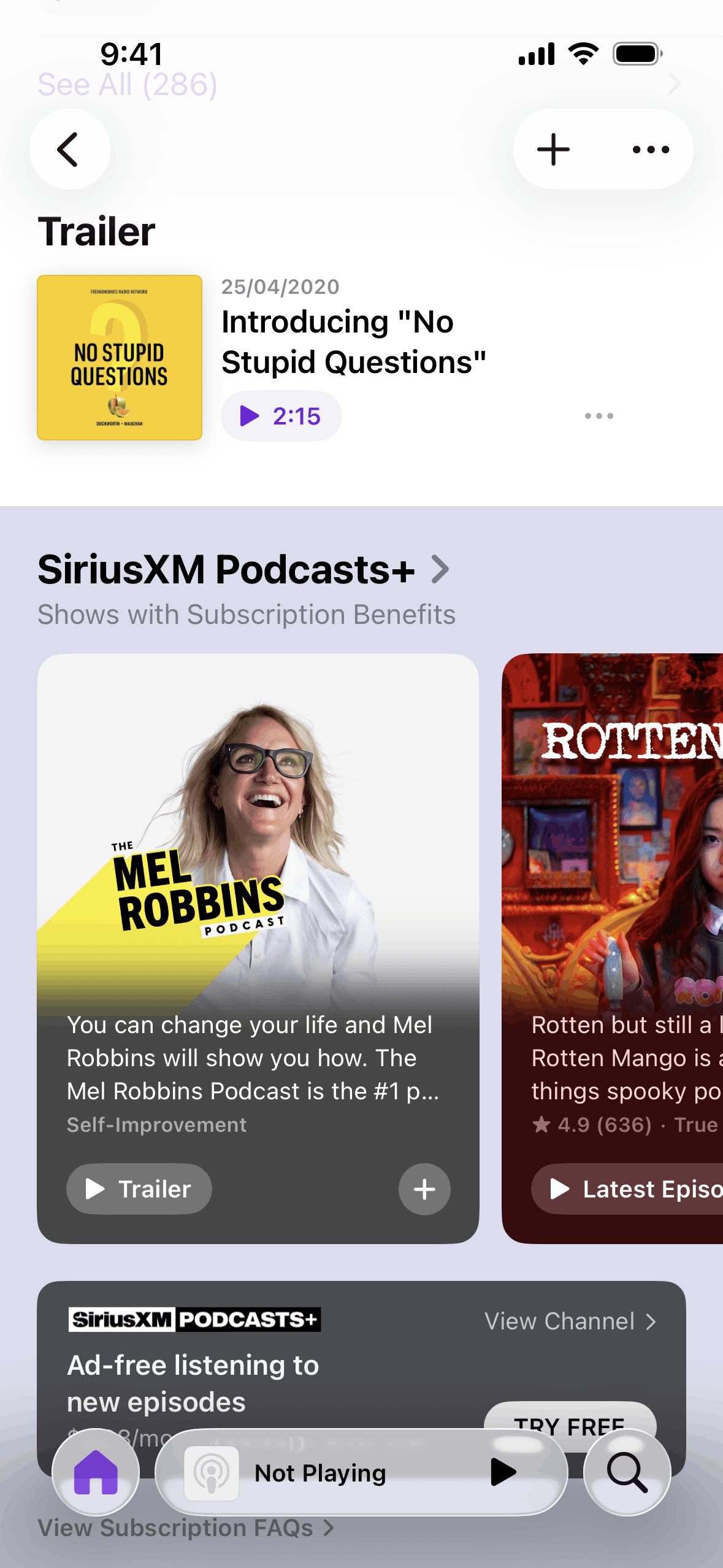Play the Mel Robbins Trailer button
The image size is (723, 1568).
[139, 1189]
